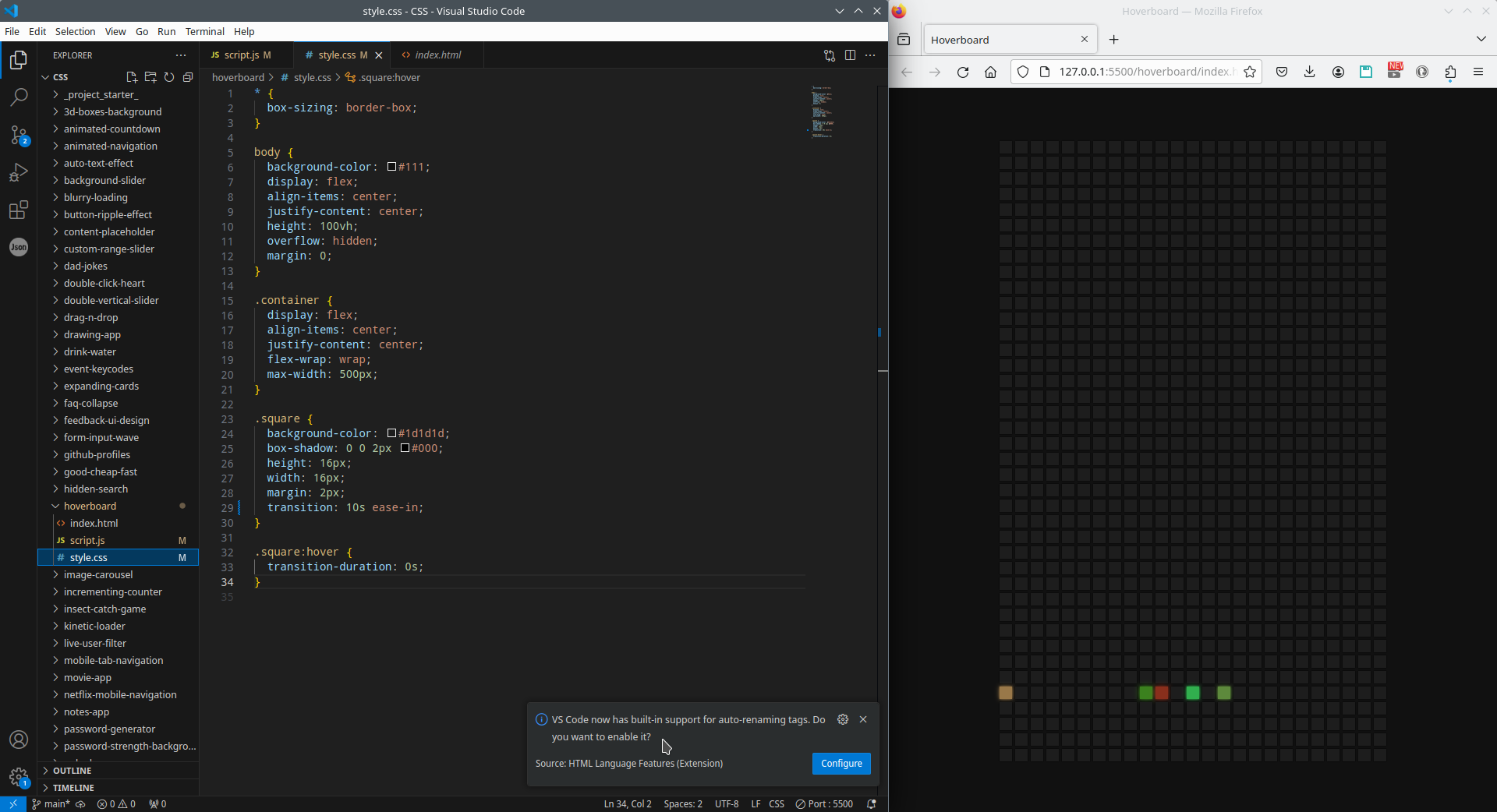This screenshot has height=812, width=1497.
Task: Create a new file in Explorer
Action: coord(132,77)
